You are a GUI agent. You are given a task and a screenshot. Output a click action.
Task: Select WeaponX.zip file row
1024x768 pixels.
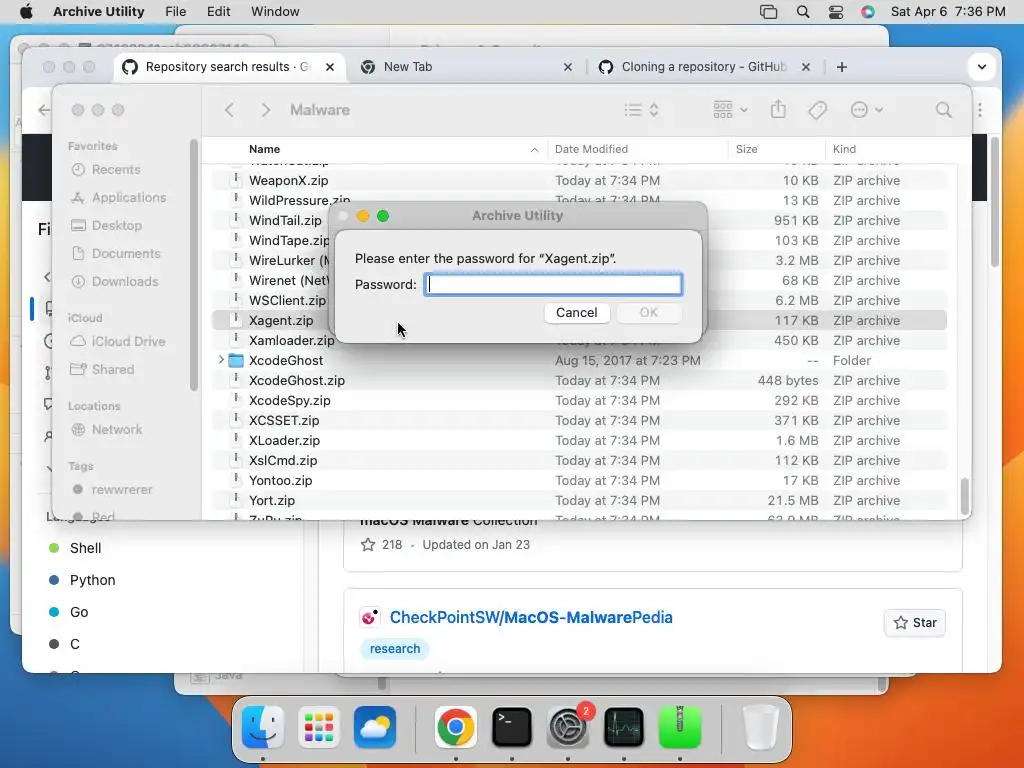coord(579,180)
